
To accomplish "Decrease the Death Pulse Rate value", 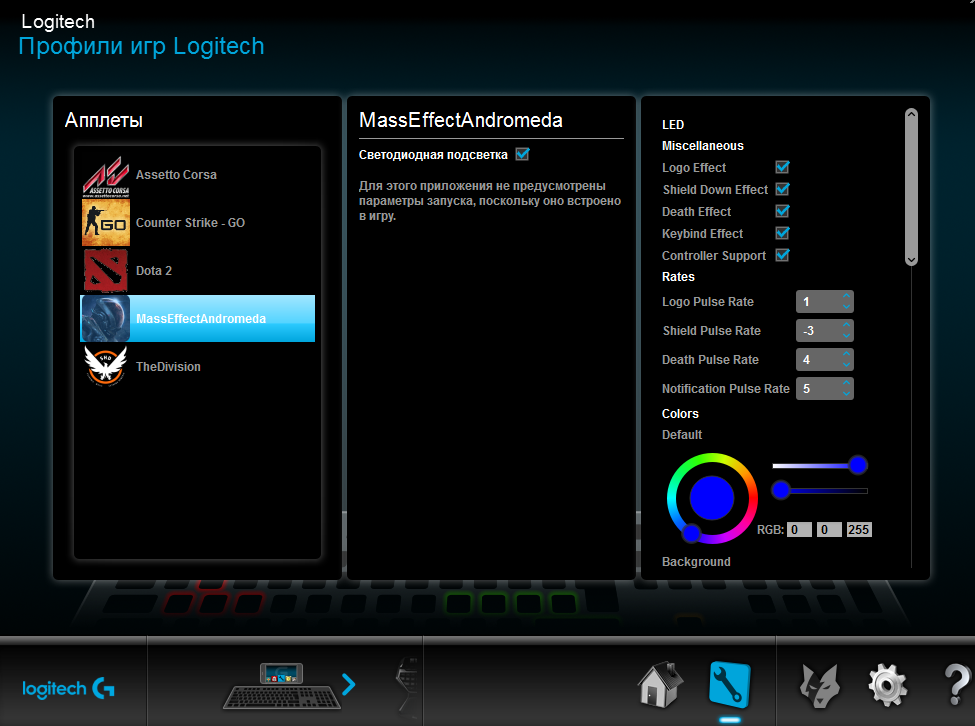I will pos(846,365).
